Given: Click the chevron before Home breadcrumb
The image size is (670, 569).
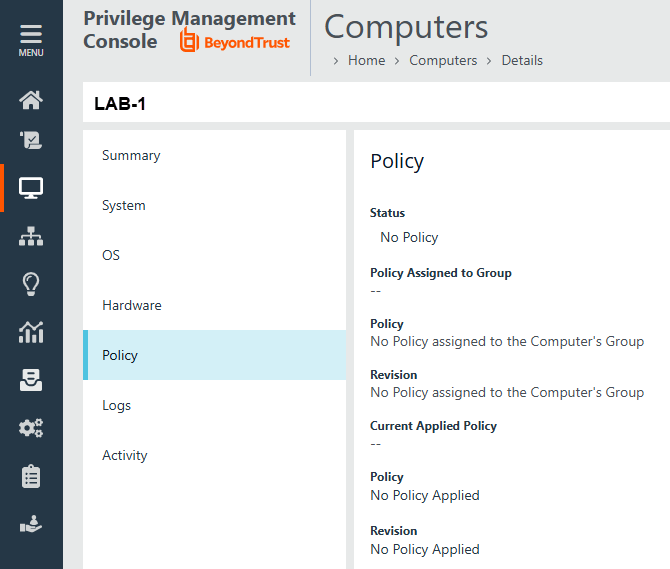Looking at the screenshot, I should click(x=336, y=61).
